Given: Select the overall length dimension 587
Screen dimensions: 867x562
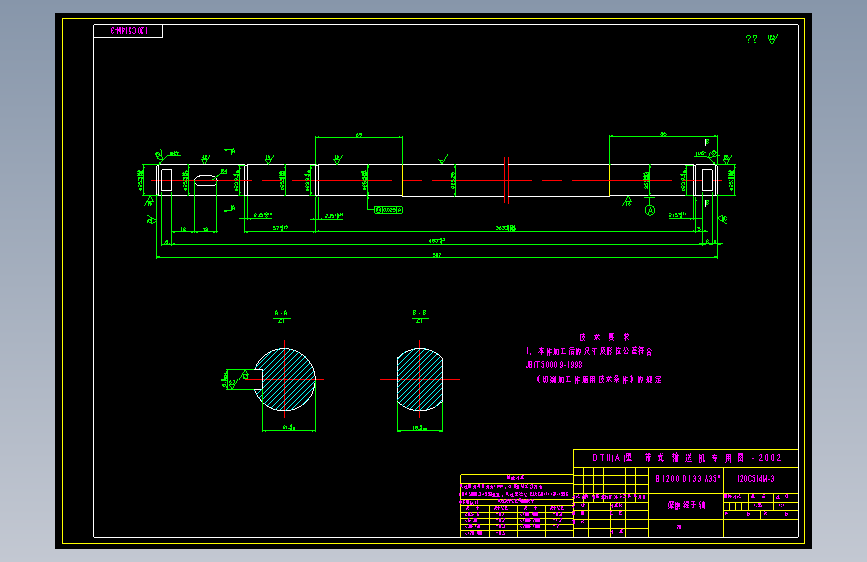Looking at the screenshot, I should point(437,255).
